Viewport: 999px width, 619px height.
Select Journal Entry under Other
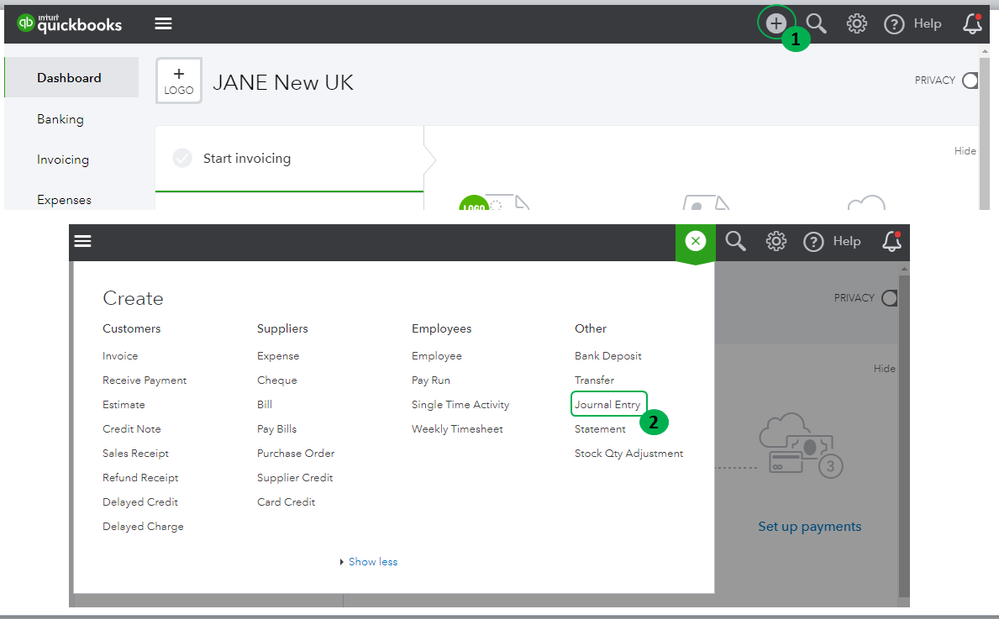(608, 405)
